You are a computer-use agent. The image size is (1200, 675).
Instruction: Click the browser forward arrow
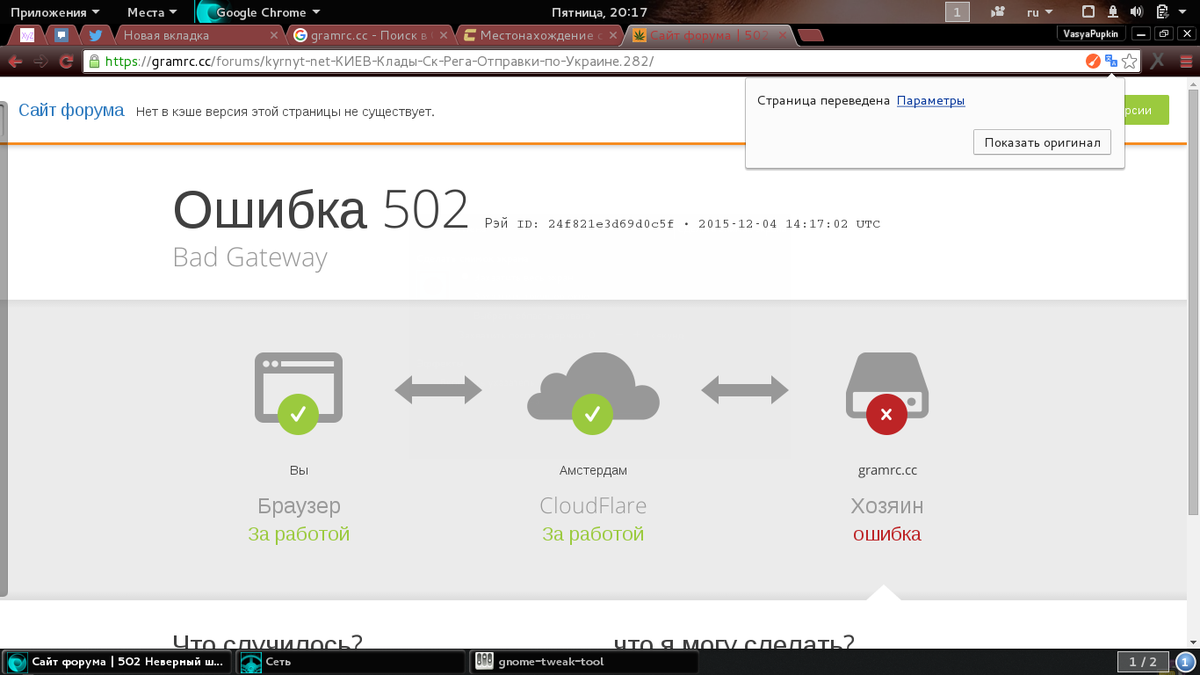pos(40,61)
